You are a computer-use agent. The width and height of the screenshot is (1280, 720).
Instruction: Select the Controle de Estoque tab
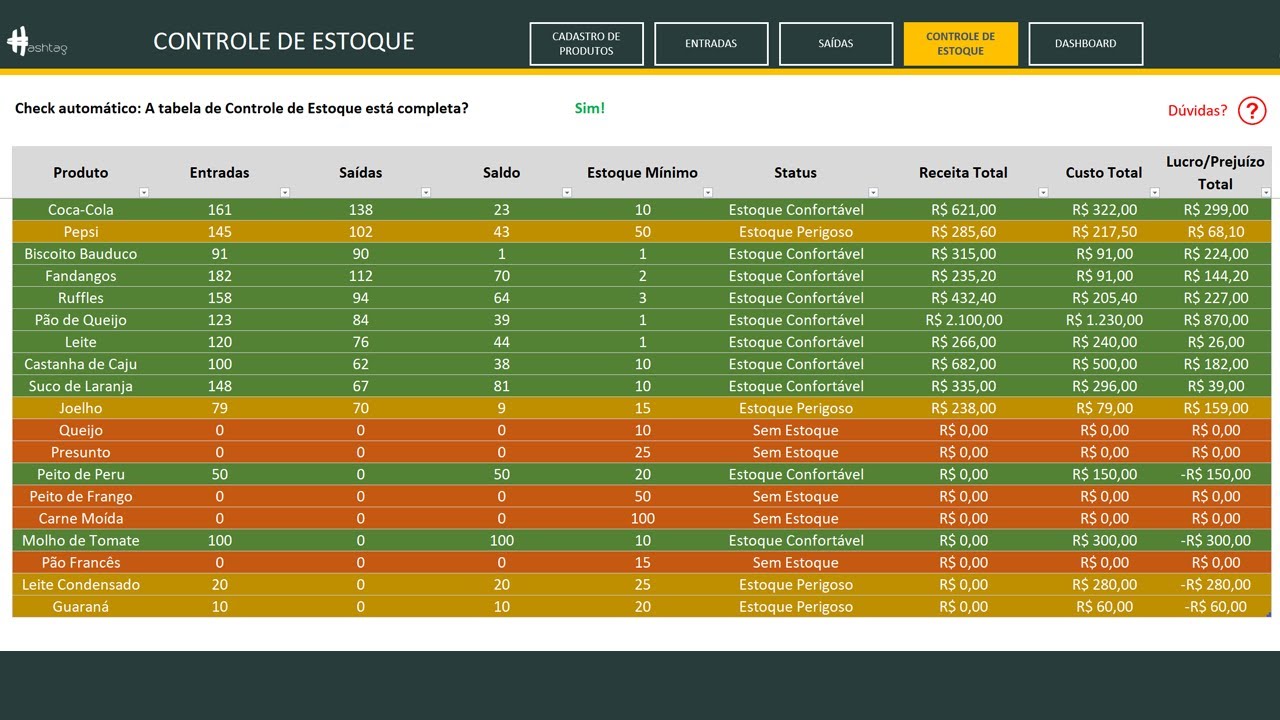[x=961, y=44]
